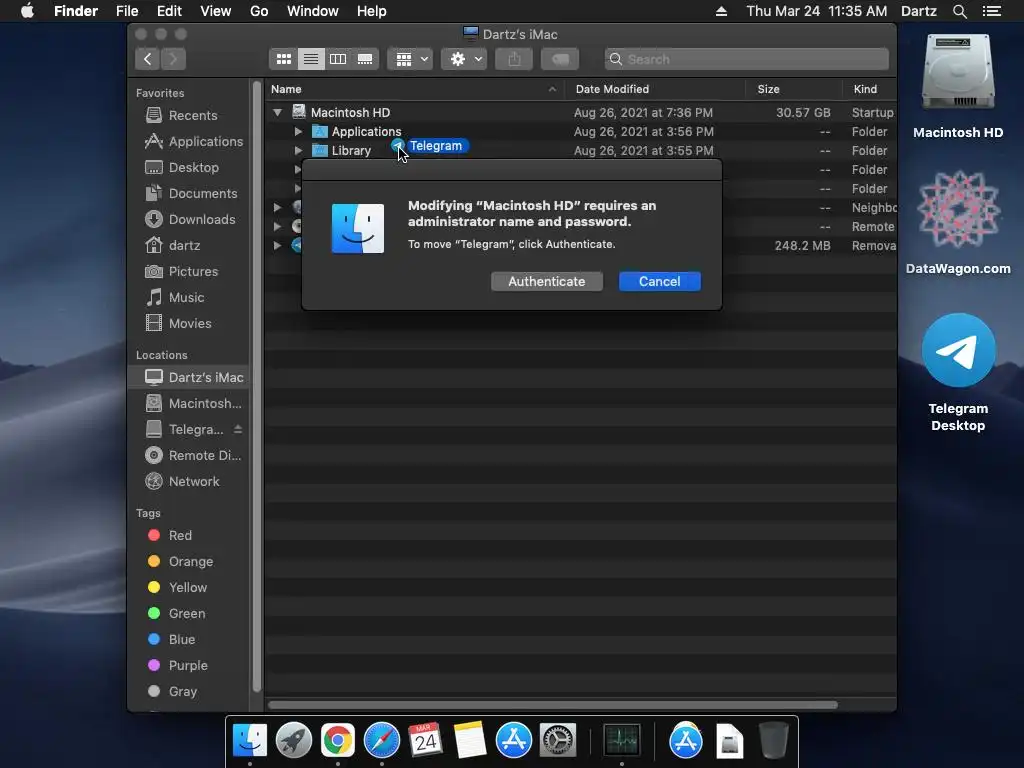The image size is (1024, 768).
Task: Go back using the Finder back arrow
Action: [148, 59]
